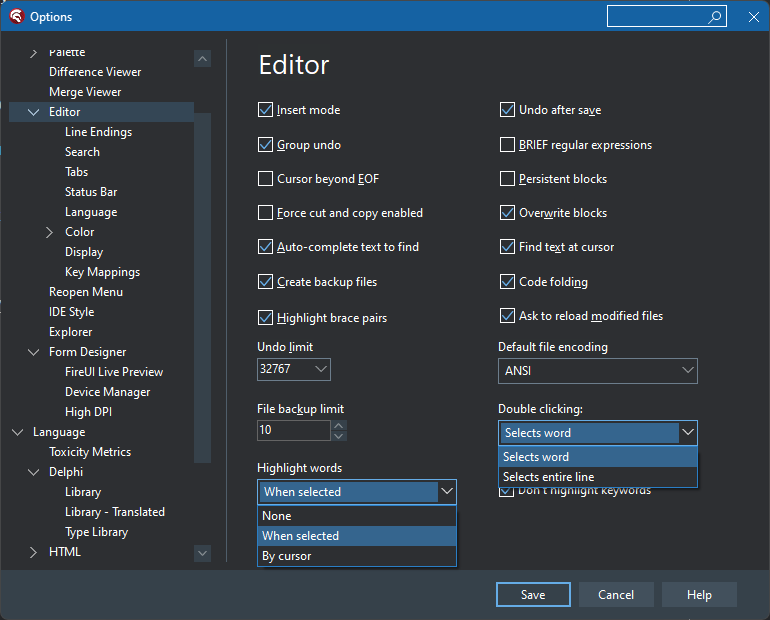Open Library - Translated page
This screenshot has height=620, width=770.
115,512
